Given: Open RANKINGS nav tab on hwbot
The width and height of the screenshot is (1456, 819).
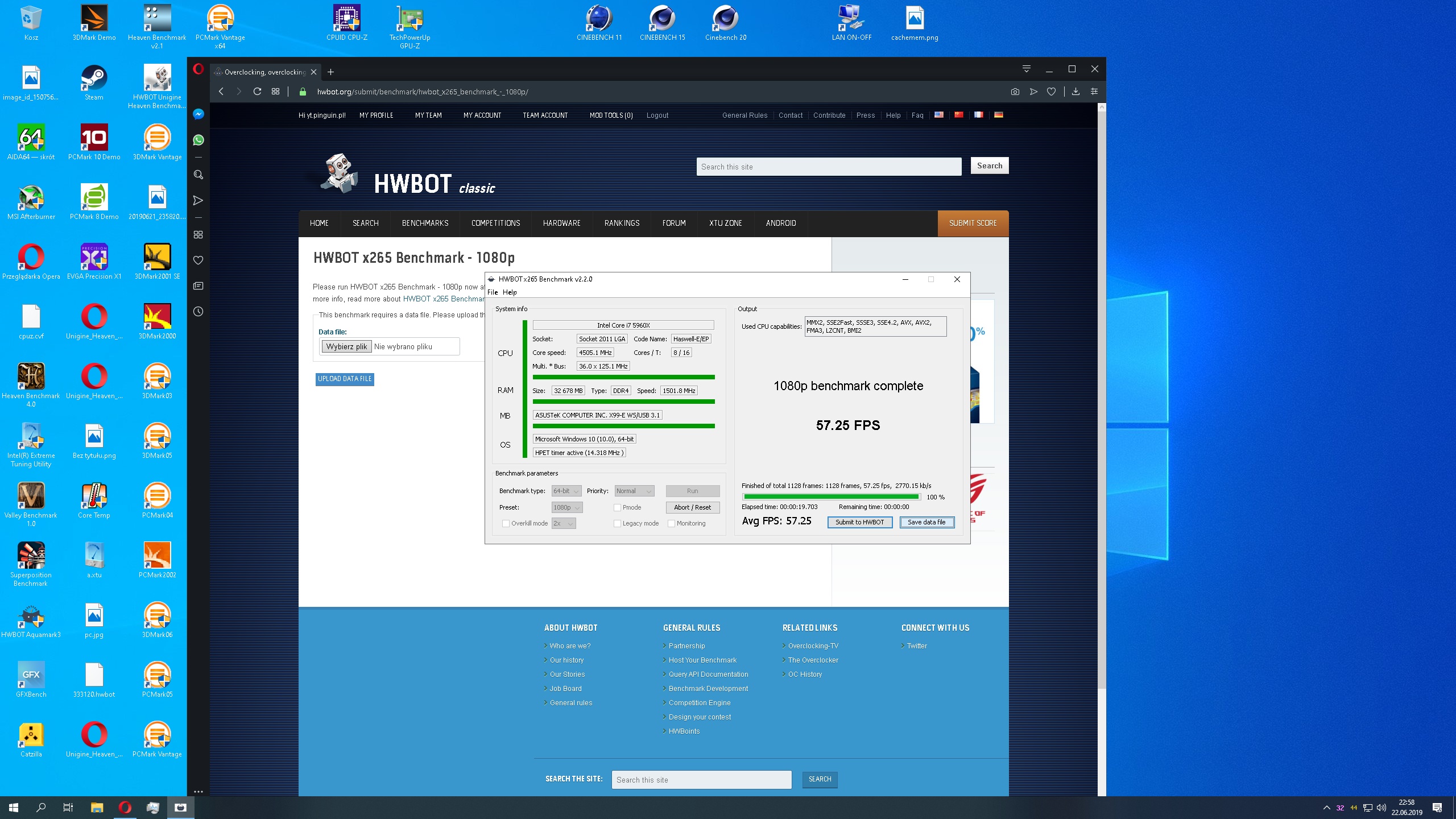Looking at the screenshot, I should [x=622, y=223].
